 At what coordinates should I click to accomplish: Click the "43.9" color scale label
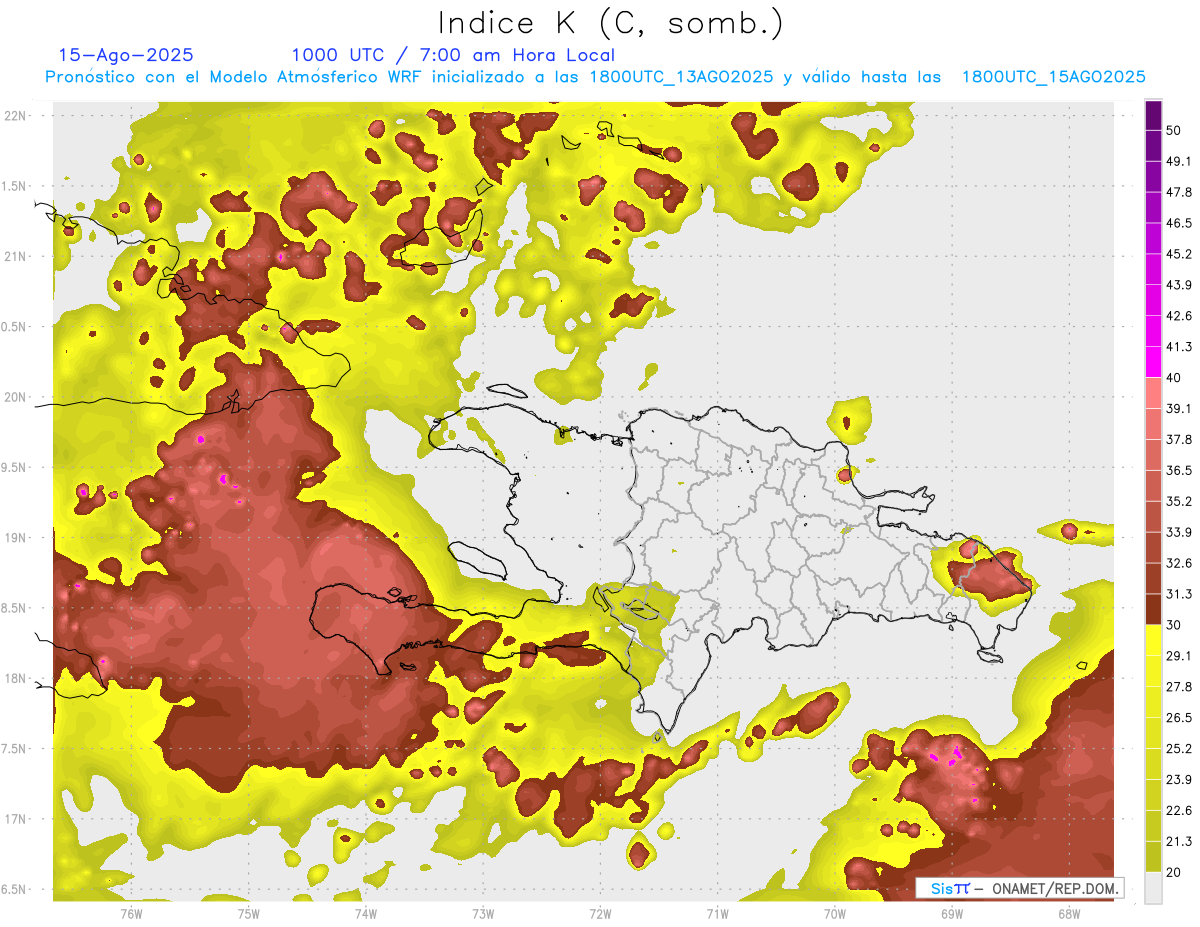point(1179,285)
